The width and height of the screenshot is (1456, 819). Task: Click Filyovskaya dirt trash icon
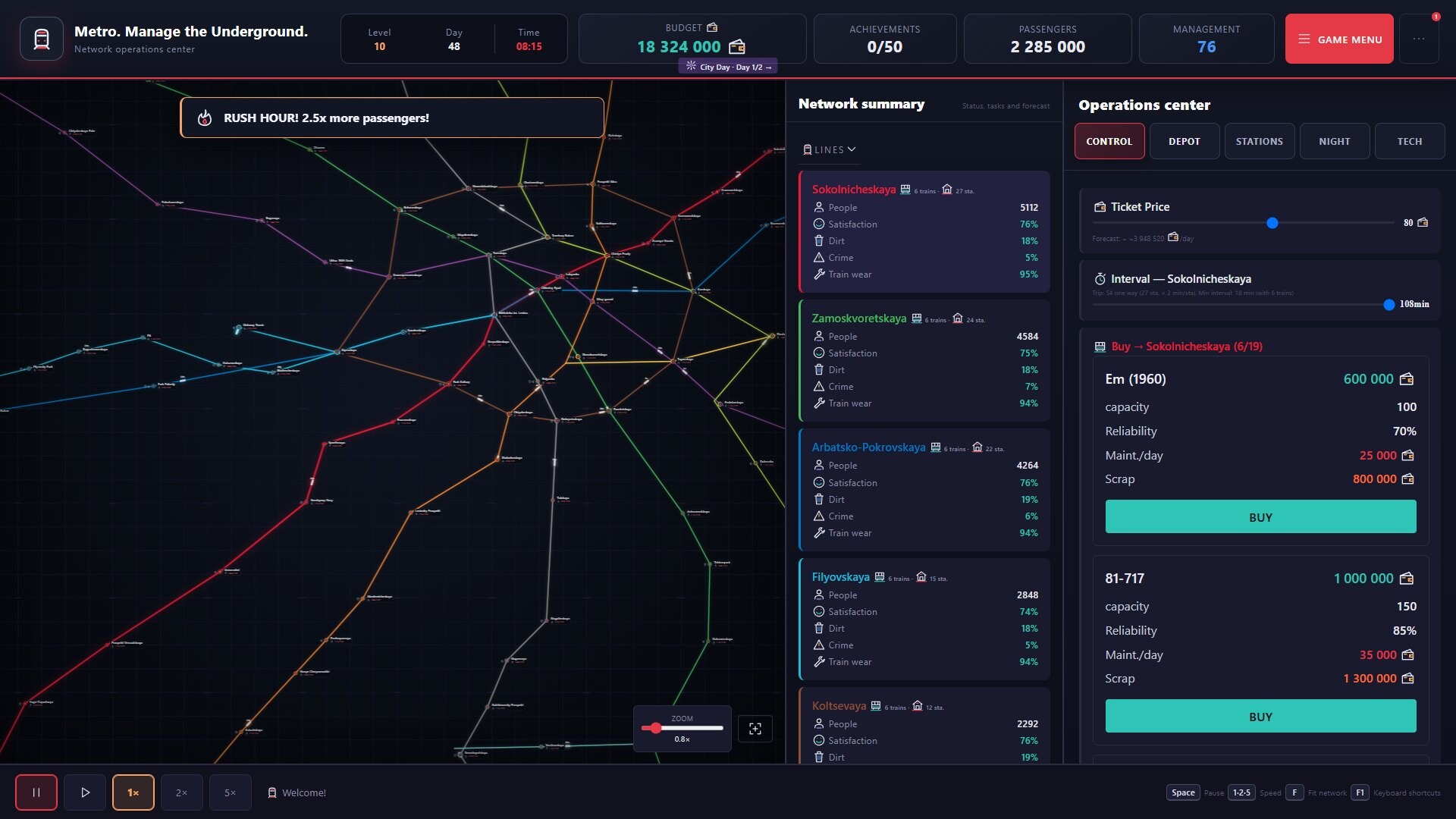[x=819, y=629]
